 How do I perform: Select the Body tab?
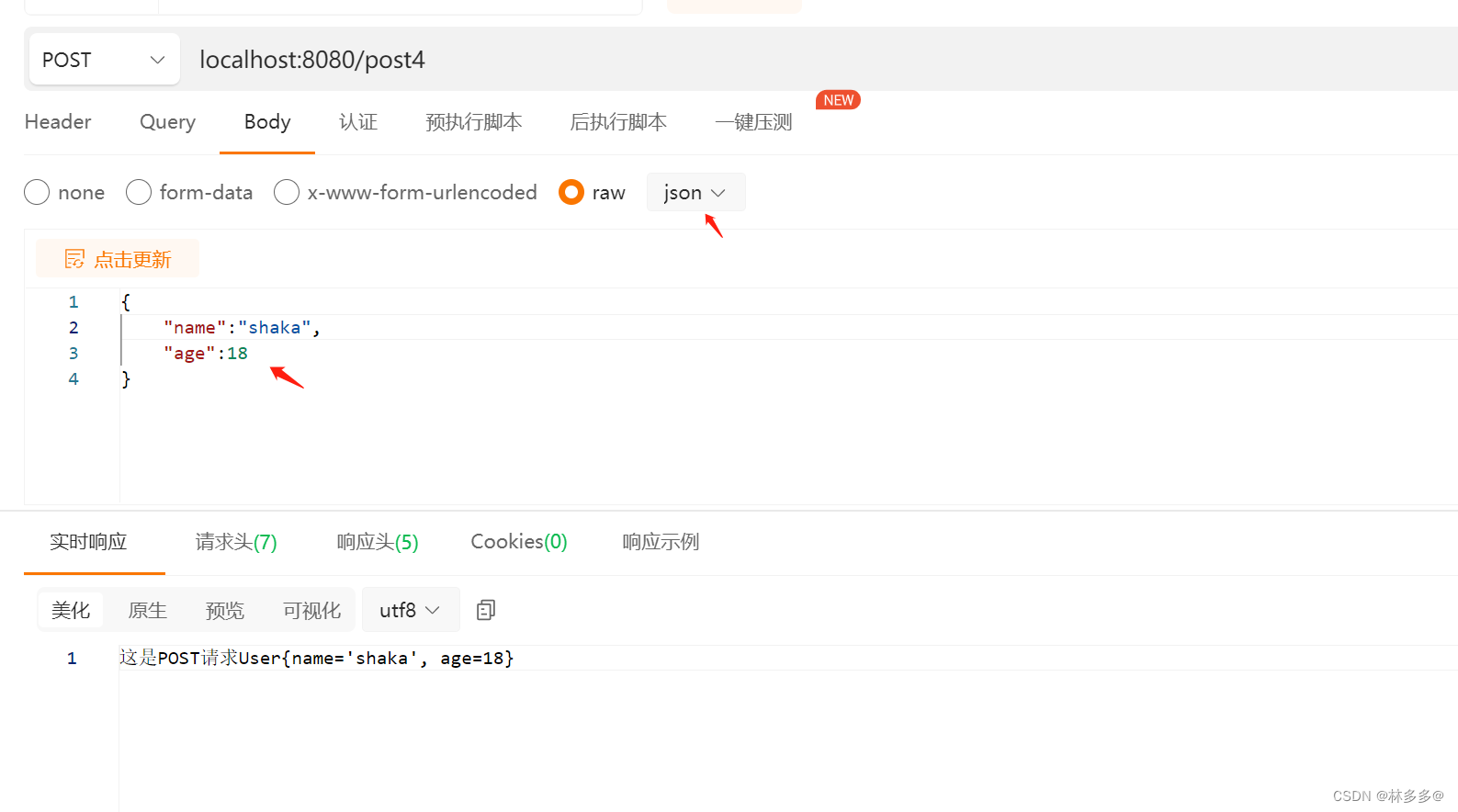coord(267,122)
